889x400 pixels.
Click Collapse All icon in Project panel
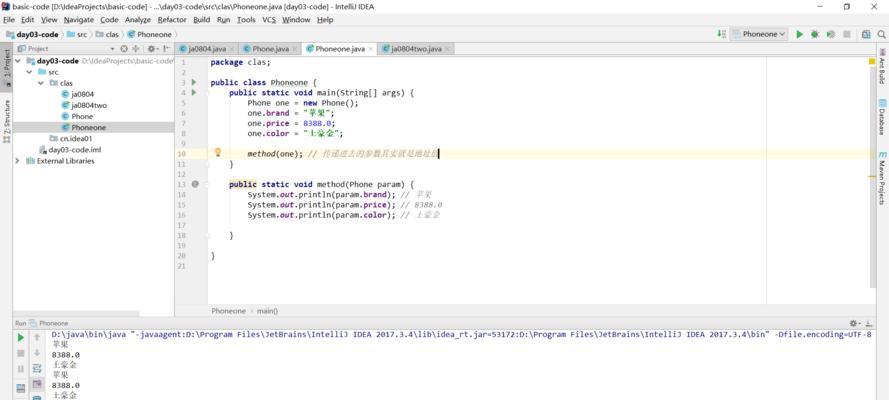(x=136, y=49)
